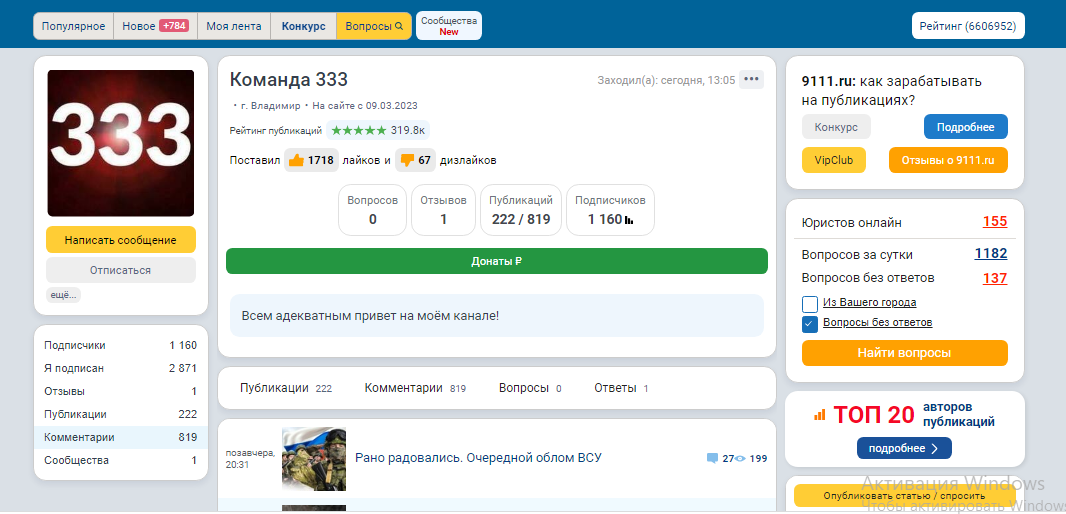Open the Новое +784 tab
The width and height of the screenshot is (1066, 514).
pyautogui.click(x=156, y=27)
